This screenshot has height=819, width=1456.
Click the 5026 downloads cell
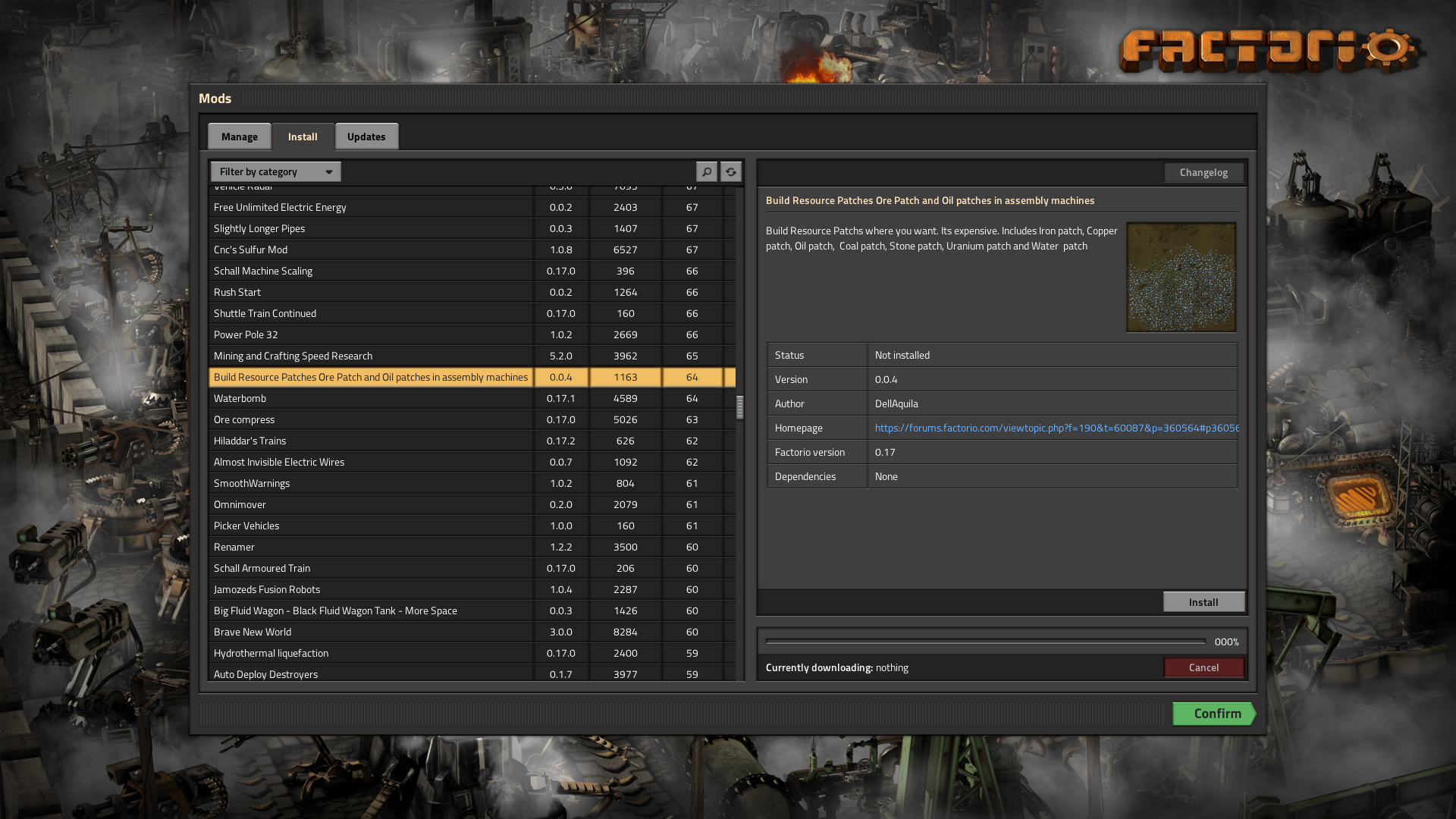click(x=626, y=419)
